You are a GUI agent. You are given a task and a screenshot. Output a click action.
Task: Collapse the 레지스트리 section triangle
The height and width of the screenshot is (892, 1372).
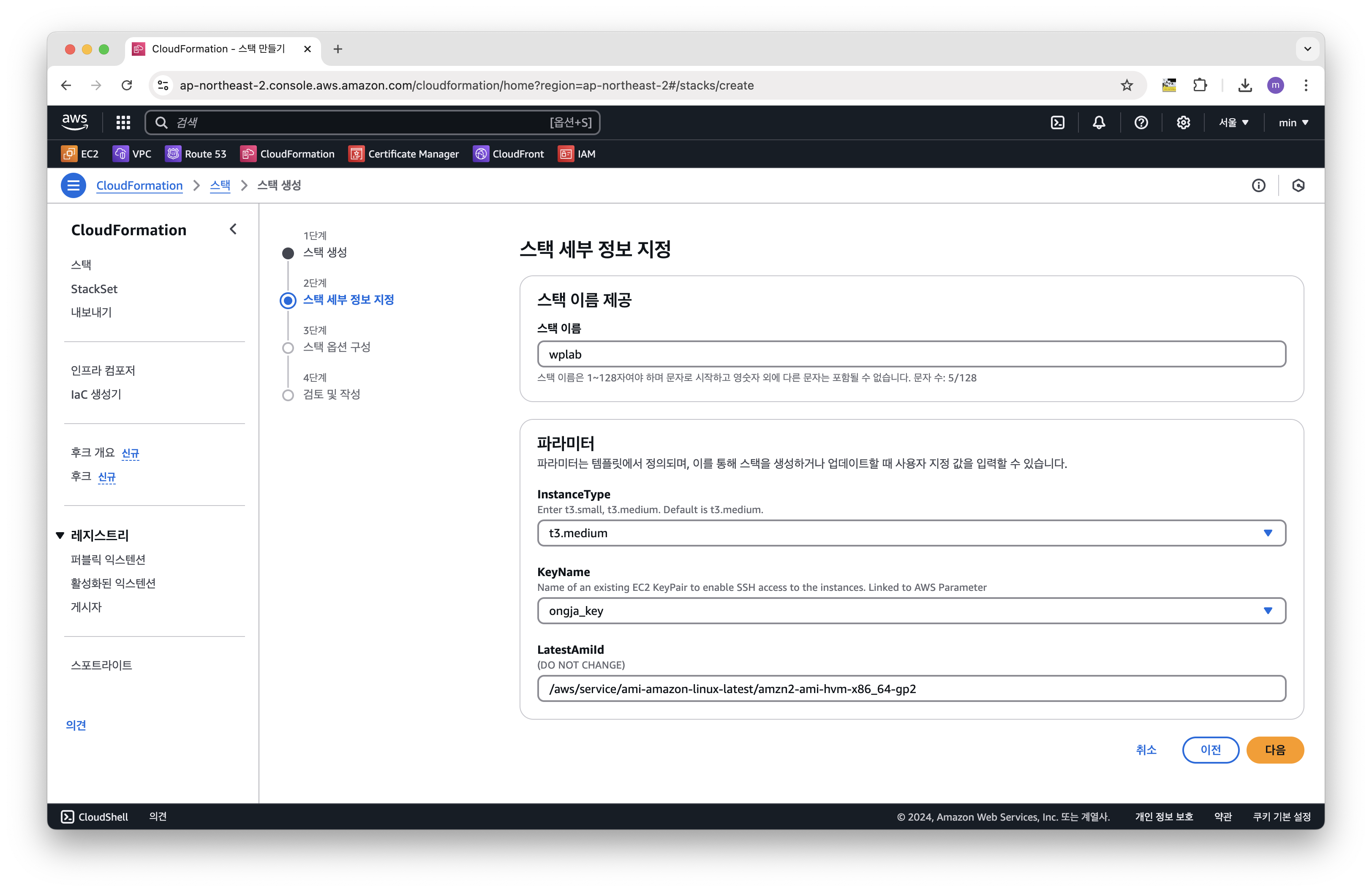pyautogui.click(x=60, y=535)
